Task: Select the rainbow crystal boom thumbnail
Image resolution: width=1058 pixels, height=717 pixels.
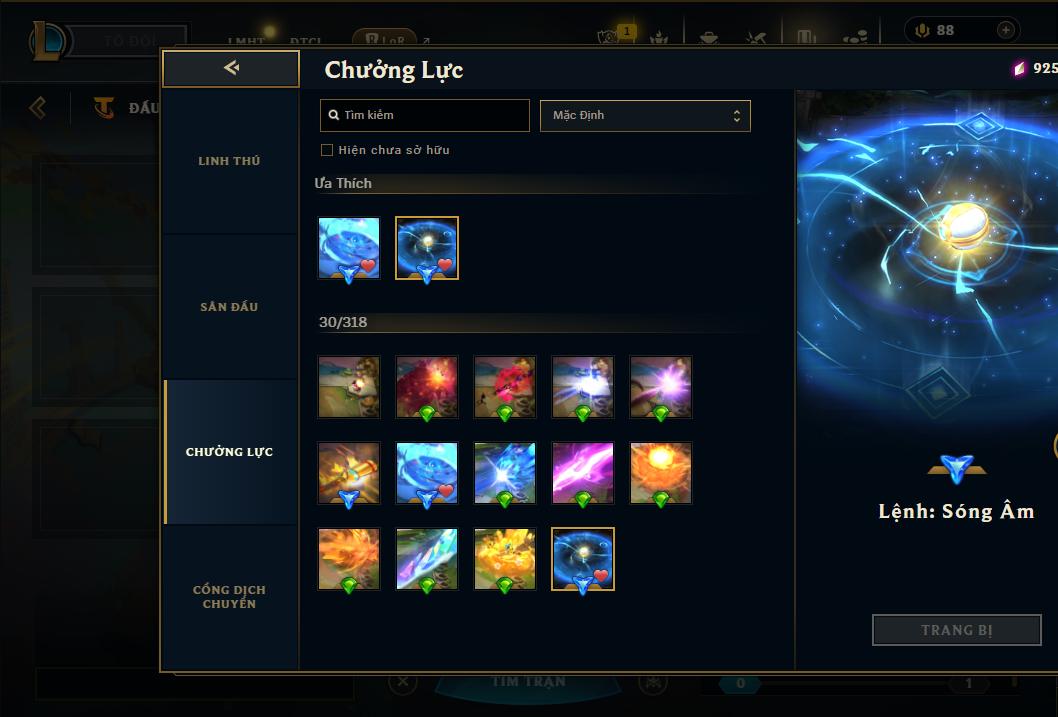Action: pos(426,558)
